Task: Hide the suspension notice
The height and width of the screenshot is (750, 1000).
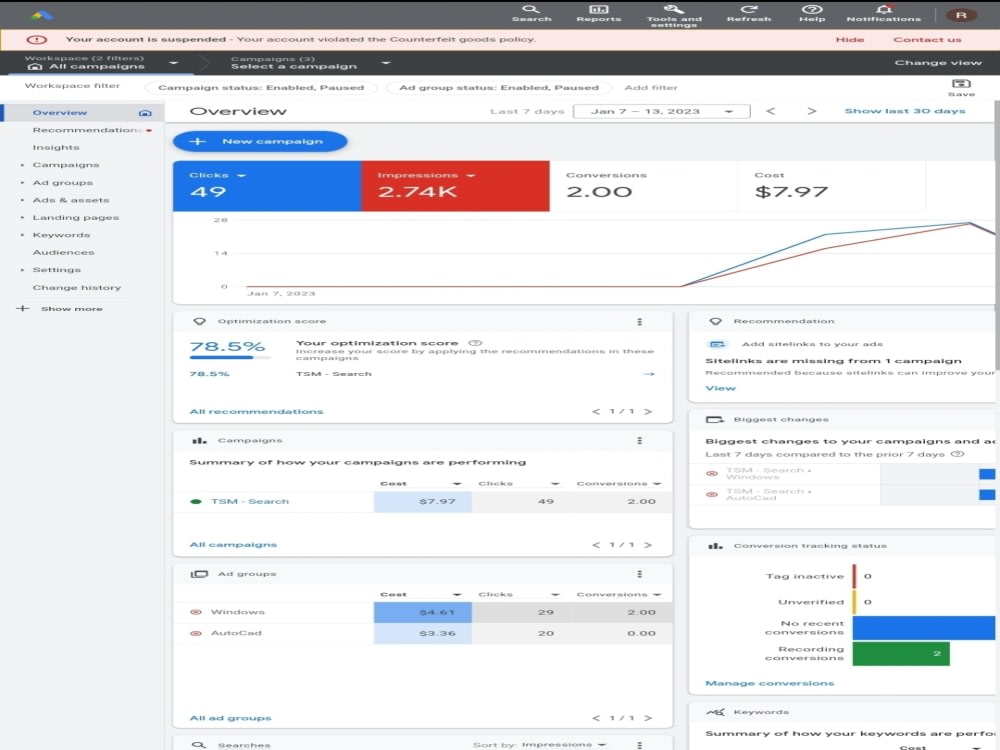Action: 849,40
